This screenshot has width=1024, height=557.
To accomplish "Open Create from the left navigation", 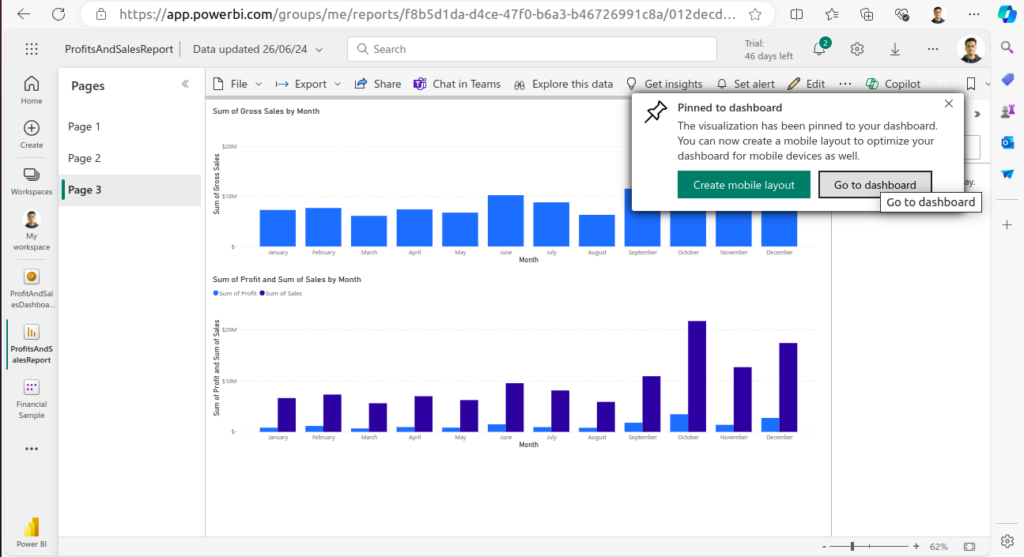I will [x=32, y=134].
